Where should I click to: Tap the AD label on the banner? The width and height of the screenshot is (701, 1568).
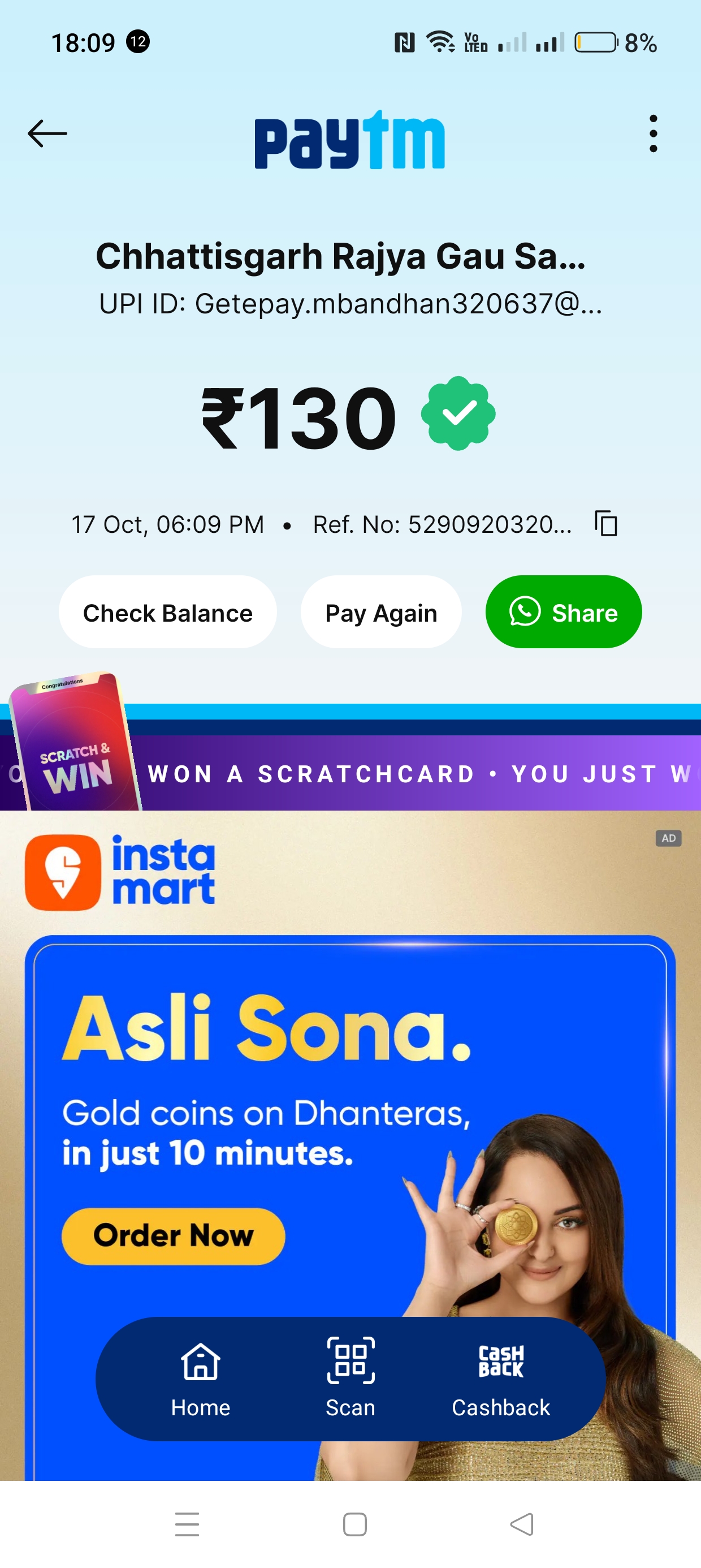[668, 838]
